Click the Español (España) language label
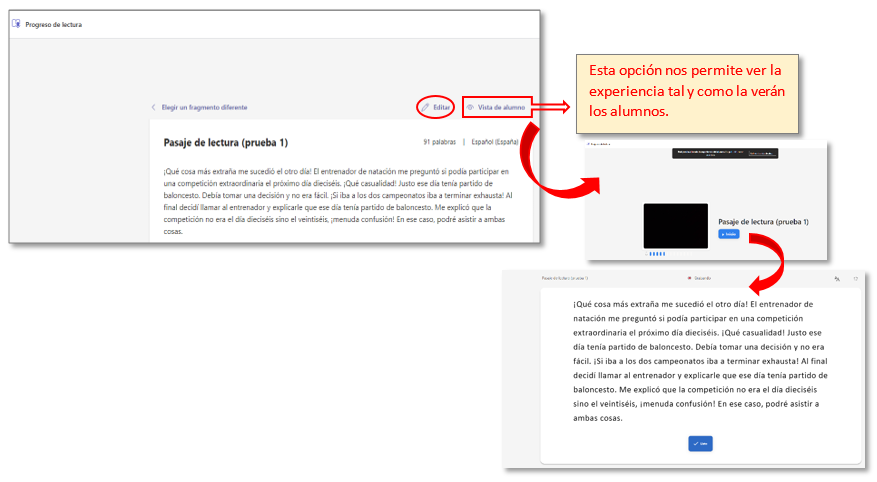This screenshot has width=877, height=482. (x=494, y=142)
